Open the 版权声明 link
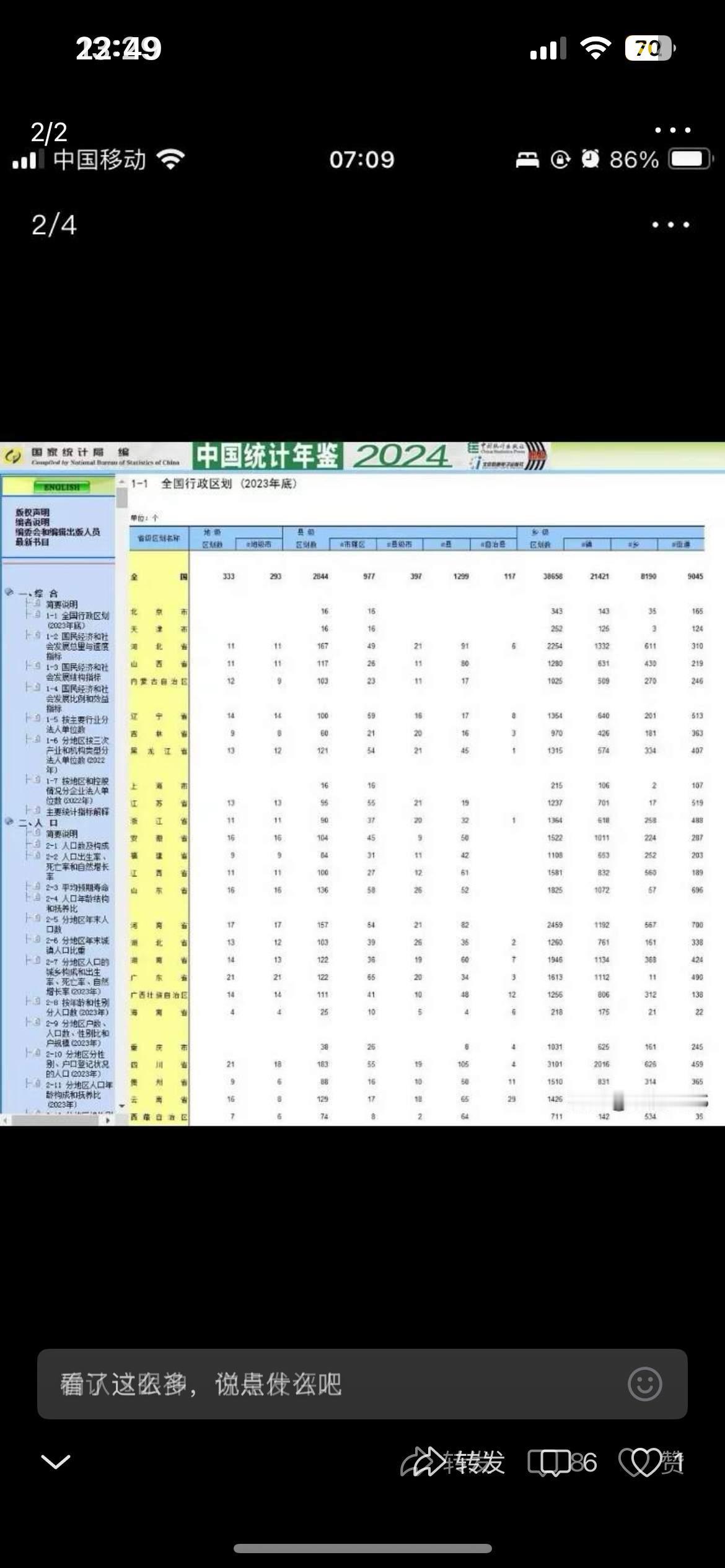Viewport: 725px width, 1568px height. (32, 512)
